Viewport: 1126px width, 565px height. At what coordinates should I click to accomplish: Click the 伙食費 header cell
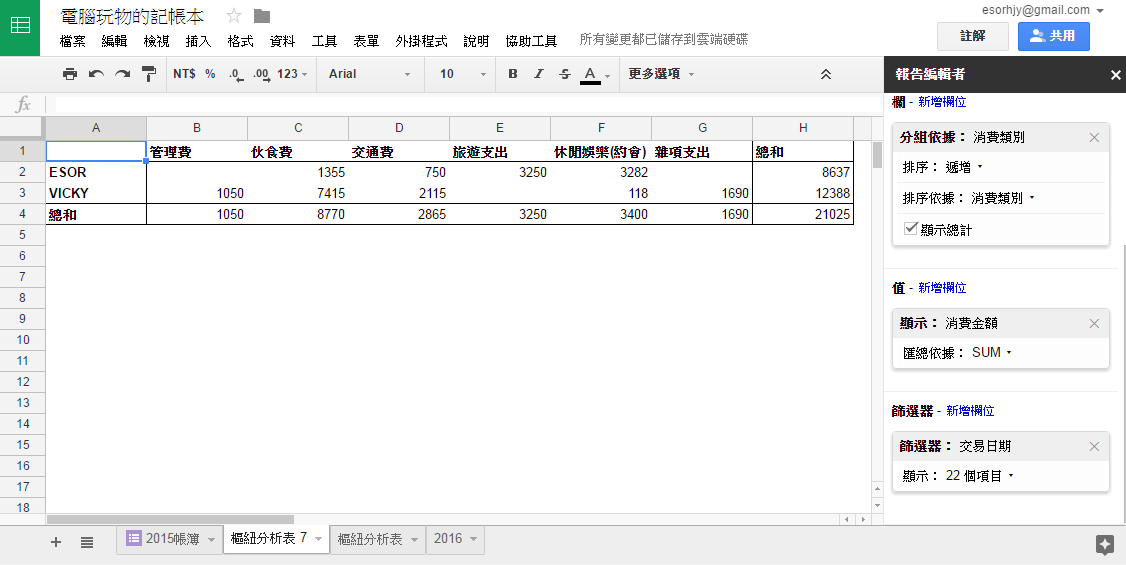(298, 151)
